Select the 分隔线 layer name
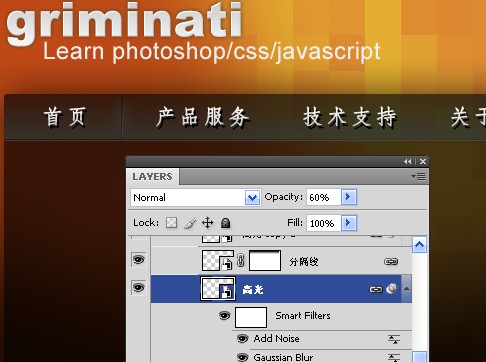The height and width of the screenshot is (362, 486). point(304,262)
